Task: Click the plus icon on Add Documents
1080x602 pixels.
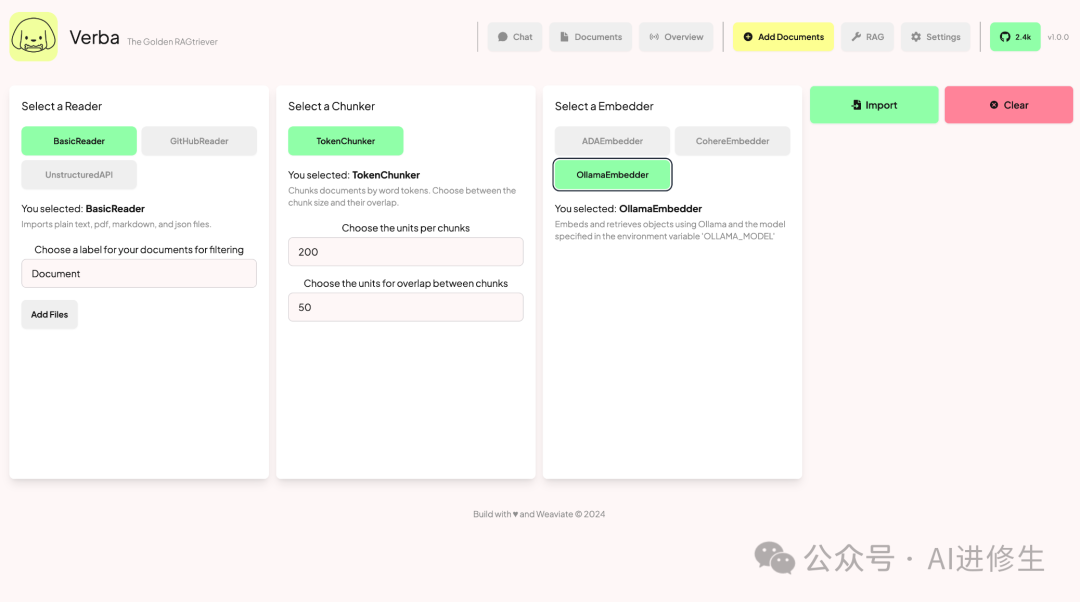Action: (748, 37)
